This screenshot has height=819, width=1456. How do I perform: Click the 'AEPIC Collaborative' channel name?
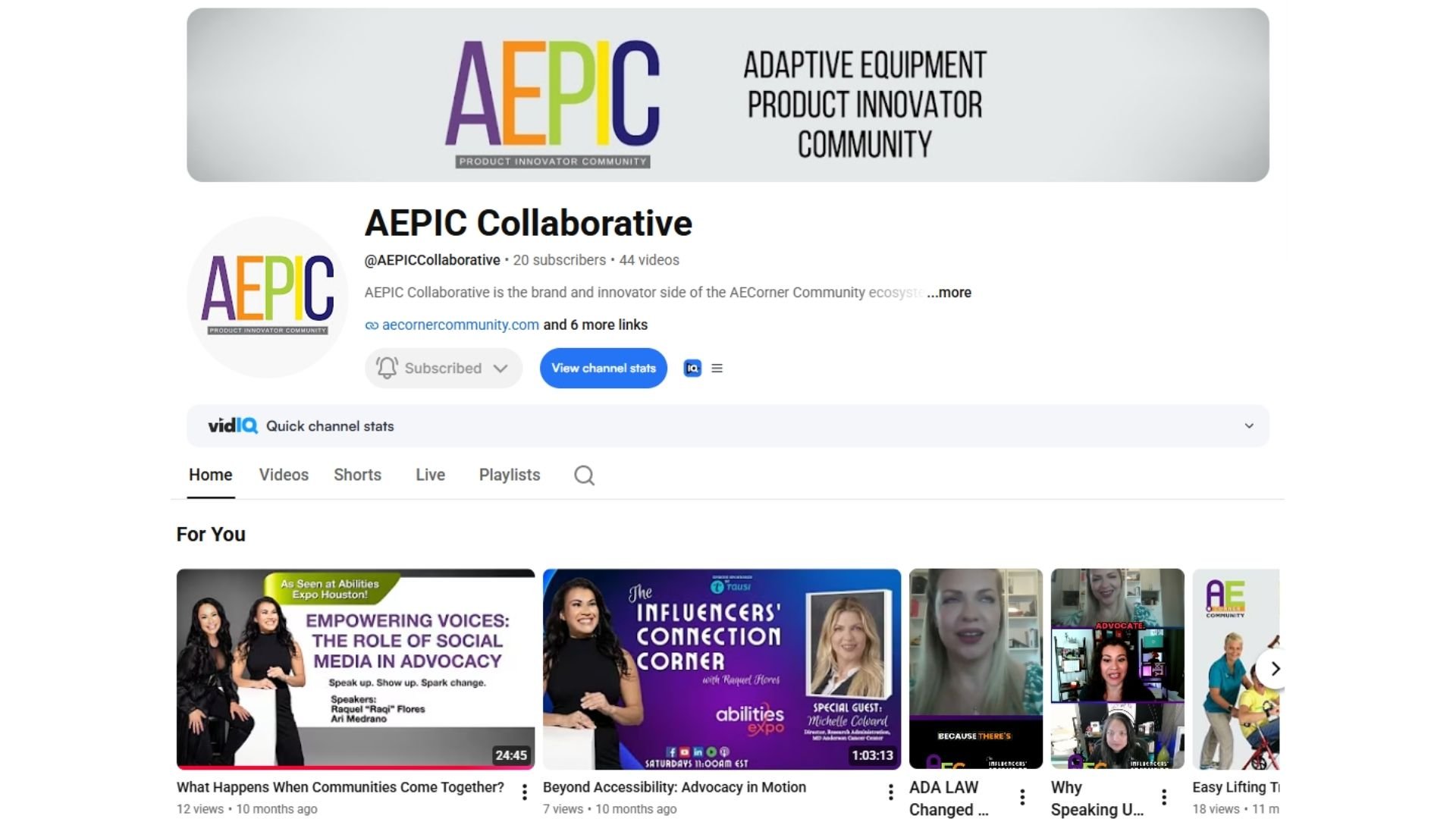[529, 223]
